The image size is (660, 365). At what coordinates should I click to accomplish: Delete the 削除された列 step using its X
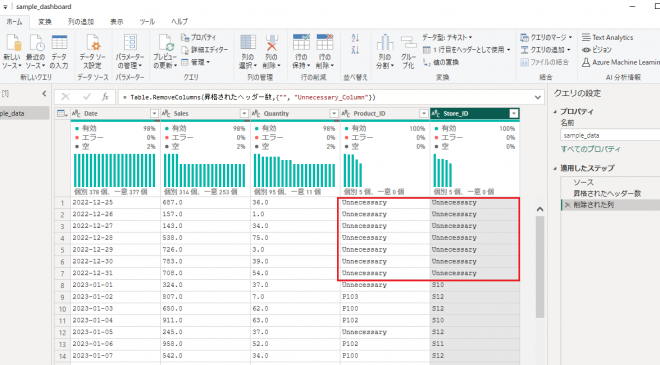tap(567, 205)
